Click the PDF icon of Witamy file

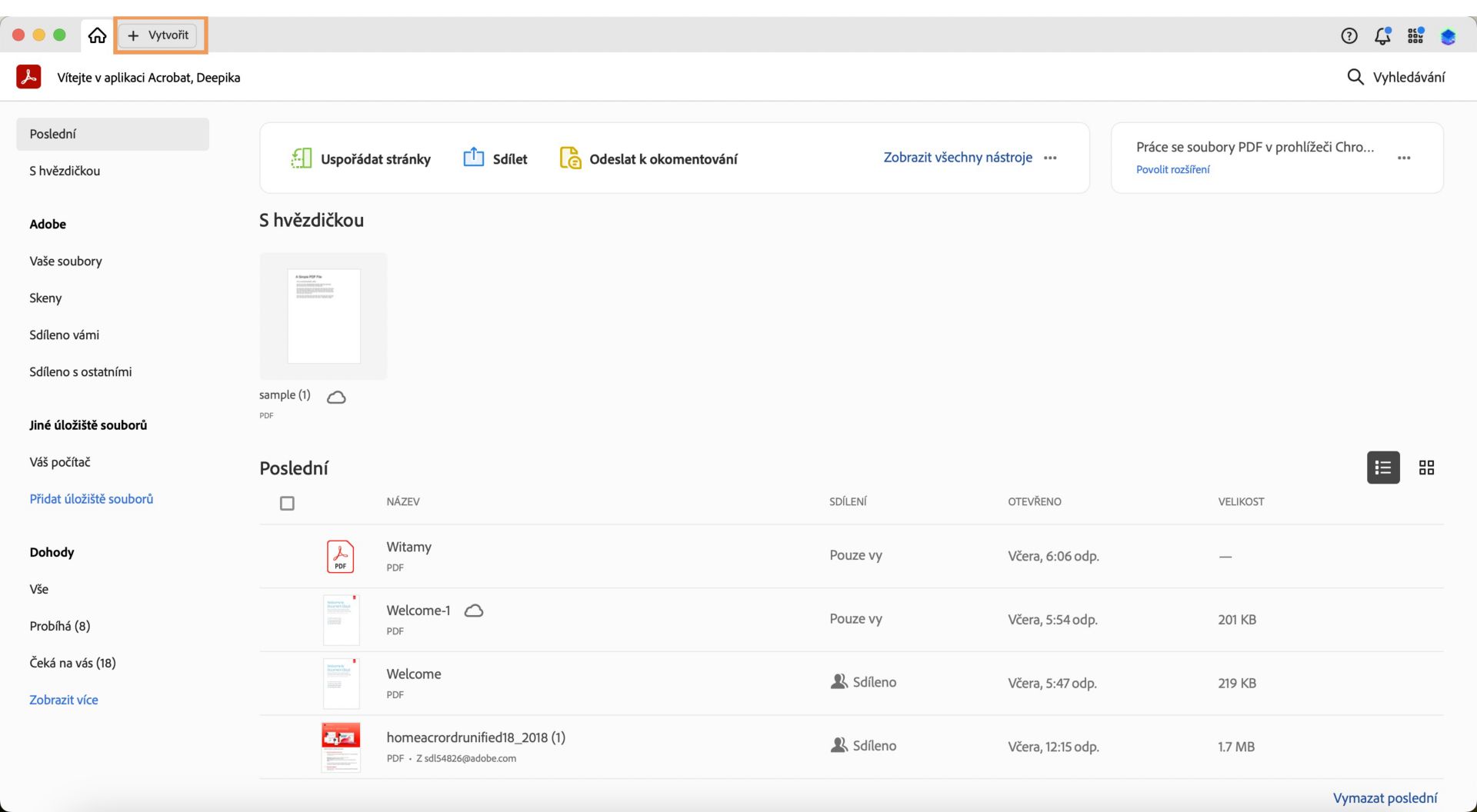click(340, 557)
